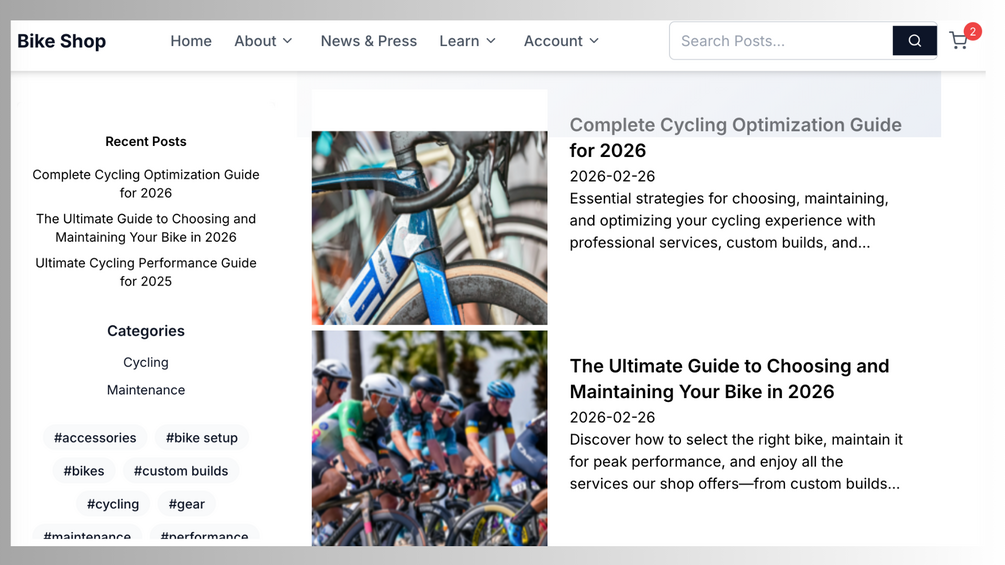
Task: Select the Maintenance category
Action: pyautogui.click(x=145, y=389)
